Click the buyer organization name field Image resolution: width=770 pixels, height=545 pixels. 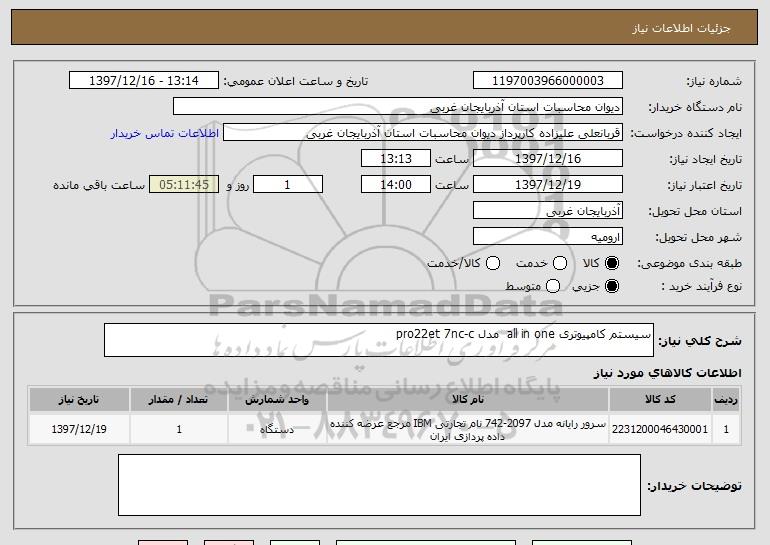click(398, 107)
